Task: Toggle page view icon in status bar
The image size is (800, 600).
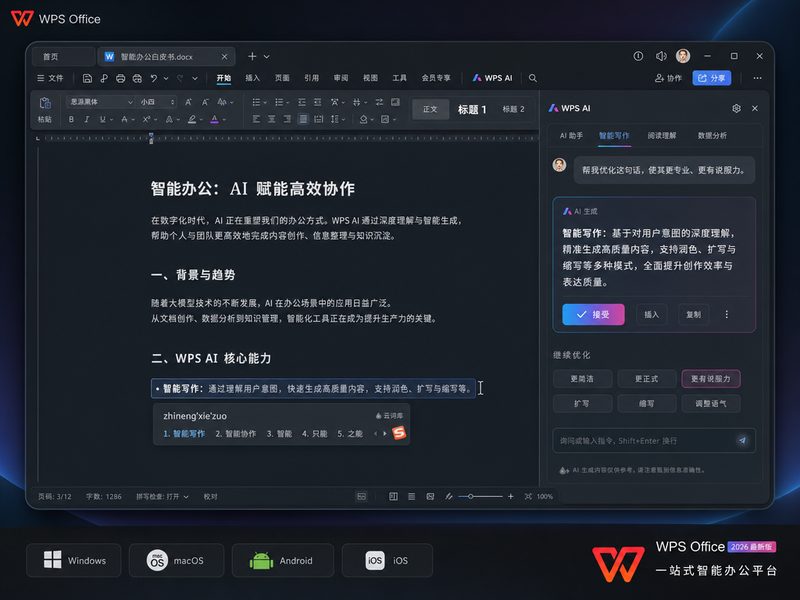Action: 393,496
